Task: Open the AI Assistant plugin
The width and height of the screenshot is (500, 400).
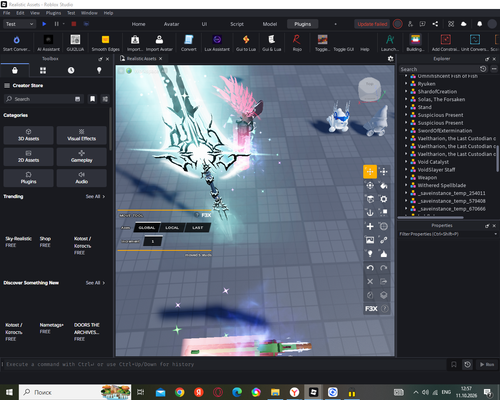Action: click(48, 43)
